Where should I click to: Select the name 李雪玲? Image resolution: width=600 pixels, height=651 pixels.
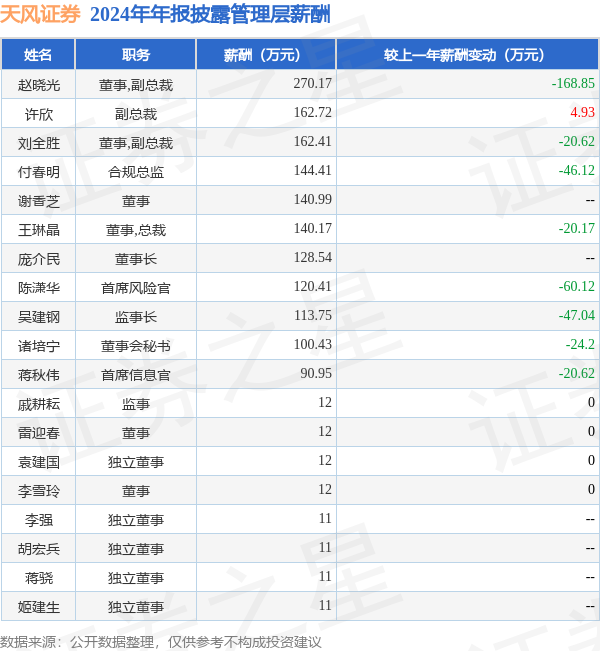coord(39,492)
